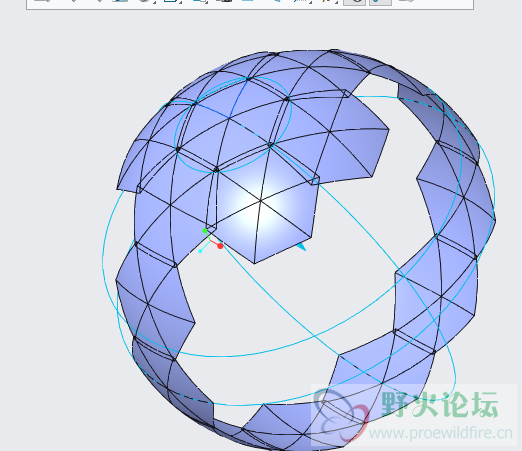
Task: Select the red point of coordinate triad
Action: pyautogui.click(x=220, y=246)
